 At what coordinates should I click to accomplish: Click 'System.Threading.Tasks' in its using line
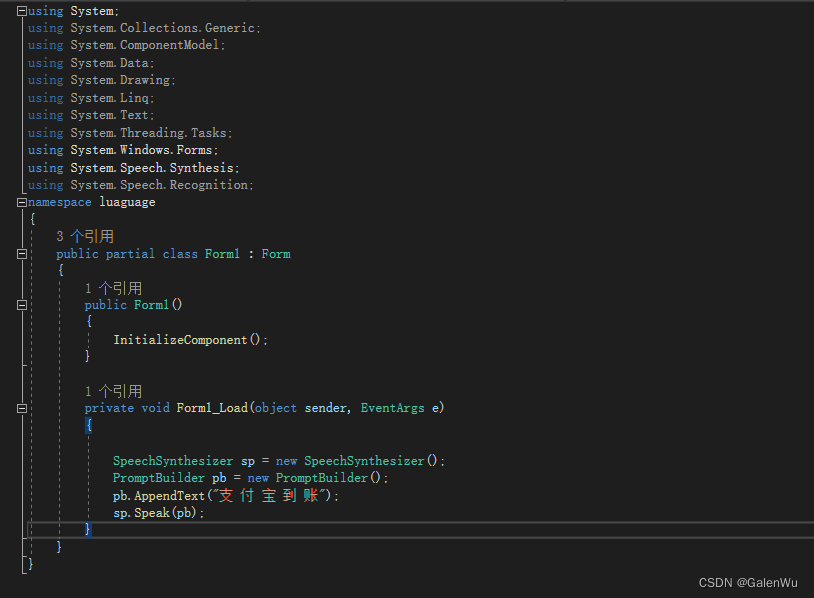(x=148, y=133)
